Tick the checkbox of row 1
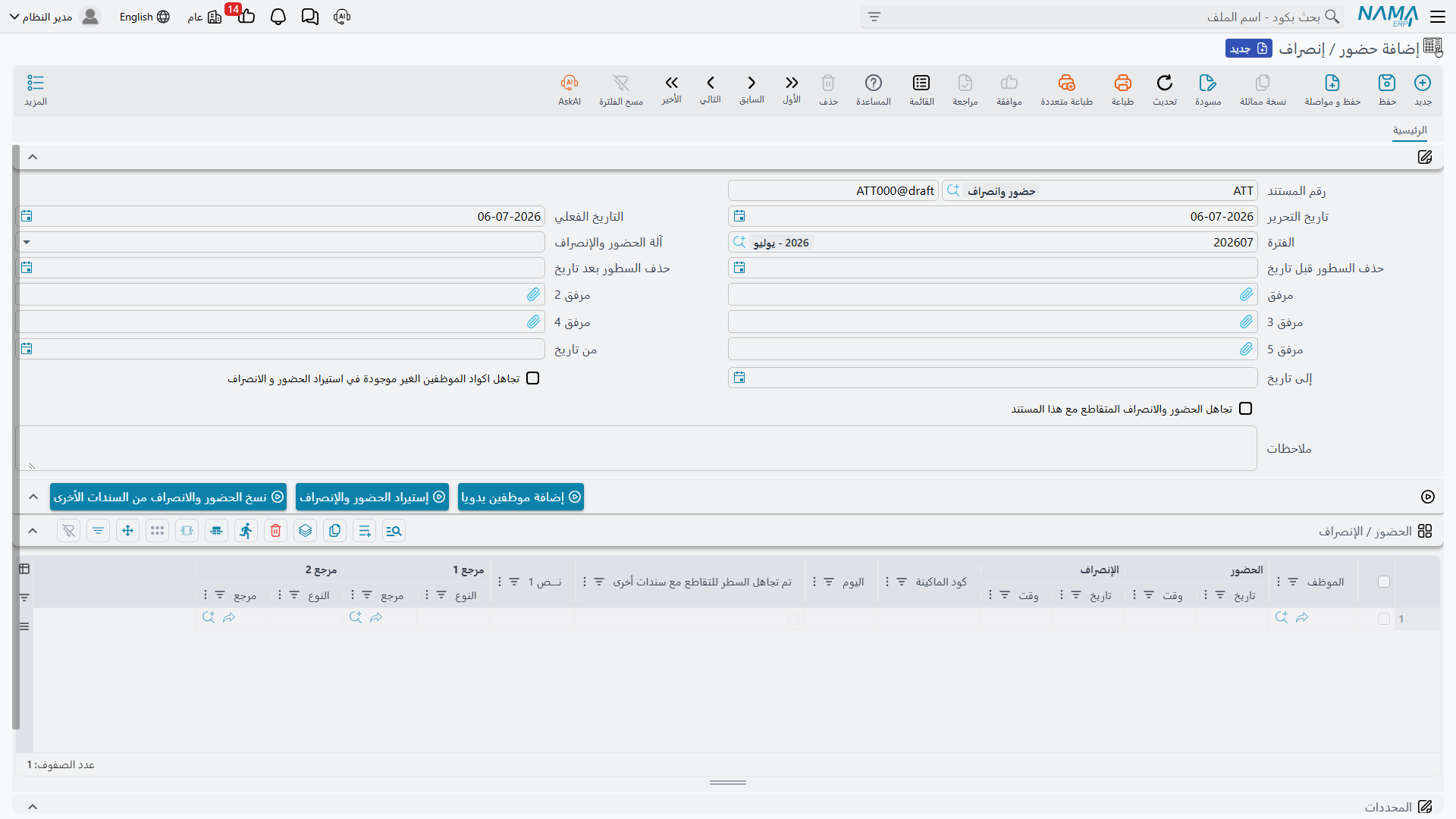 pos(1384,619)
